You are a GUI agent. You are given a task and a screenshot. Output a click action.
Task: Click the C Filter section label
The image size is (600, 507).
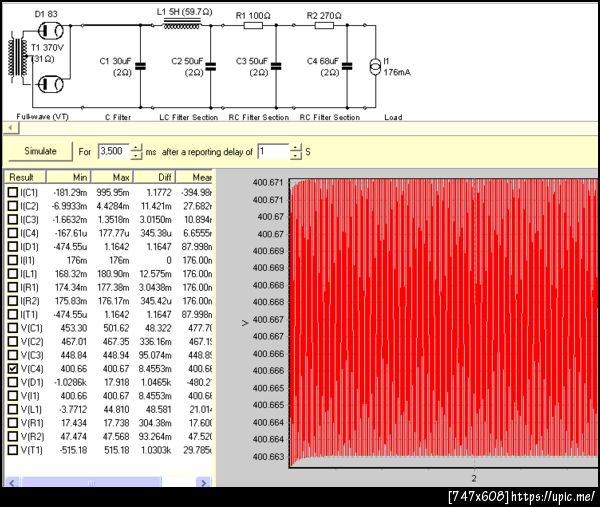[x=118, y=117]
